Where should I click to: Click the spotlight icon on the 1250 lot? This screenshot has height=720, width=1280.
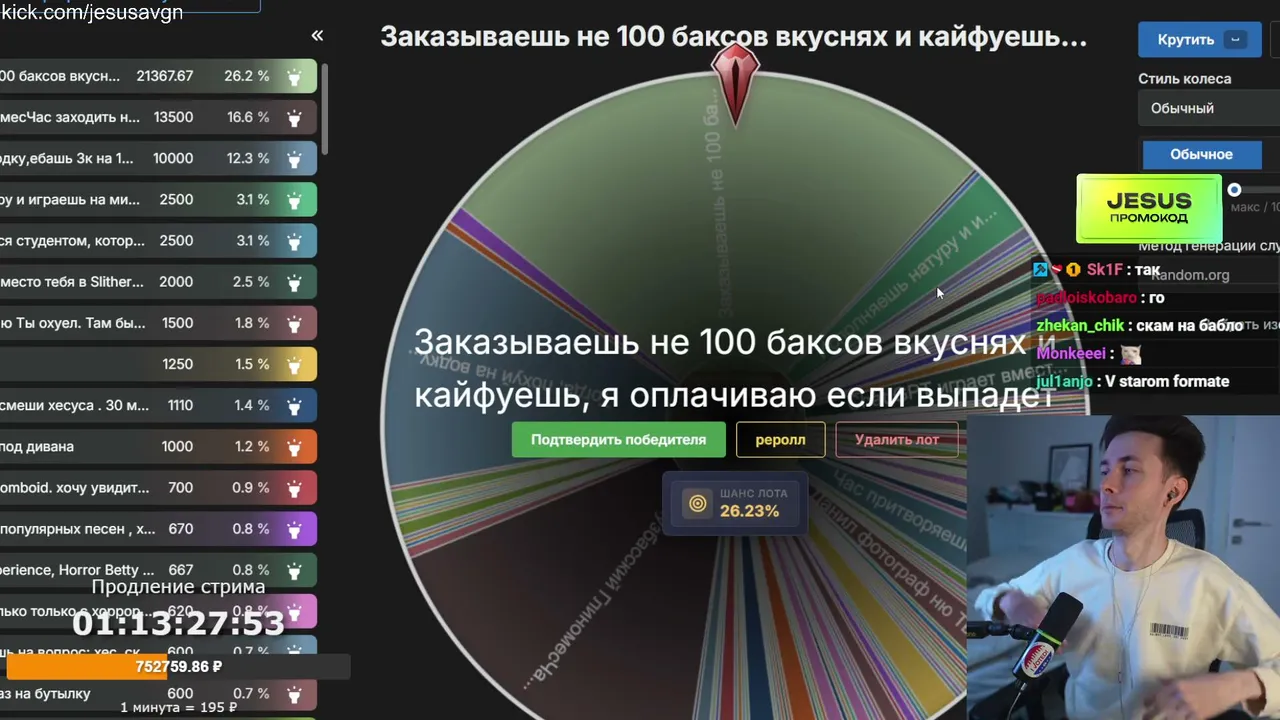click(x=294, y=364)
